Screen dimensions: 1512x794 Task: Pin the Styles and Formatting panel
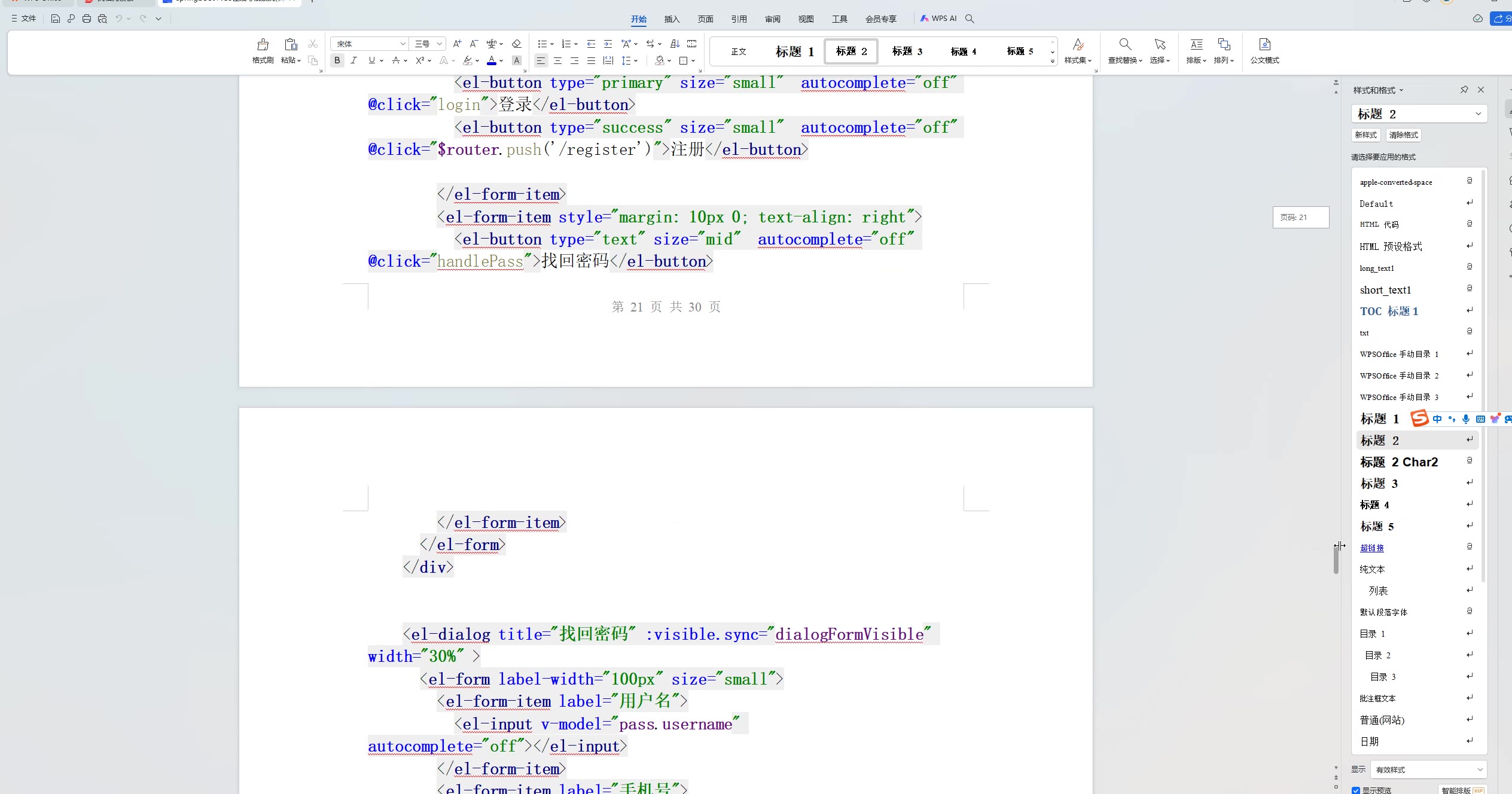click(x=1464, y=90)
